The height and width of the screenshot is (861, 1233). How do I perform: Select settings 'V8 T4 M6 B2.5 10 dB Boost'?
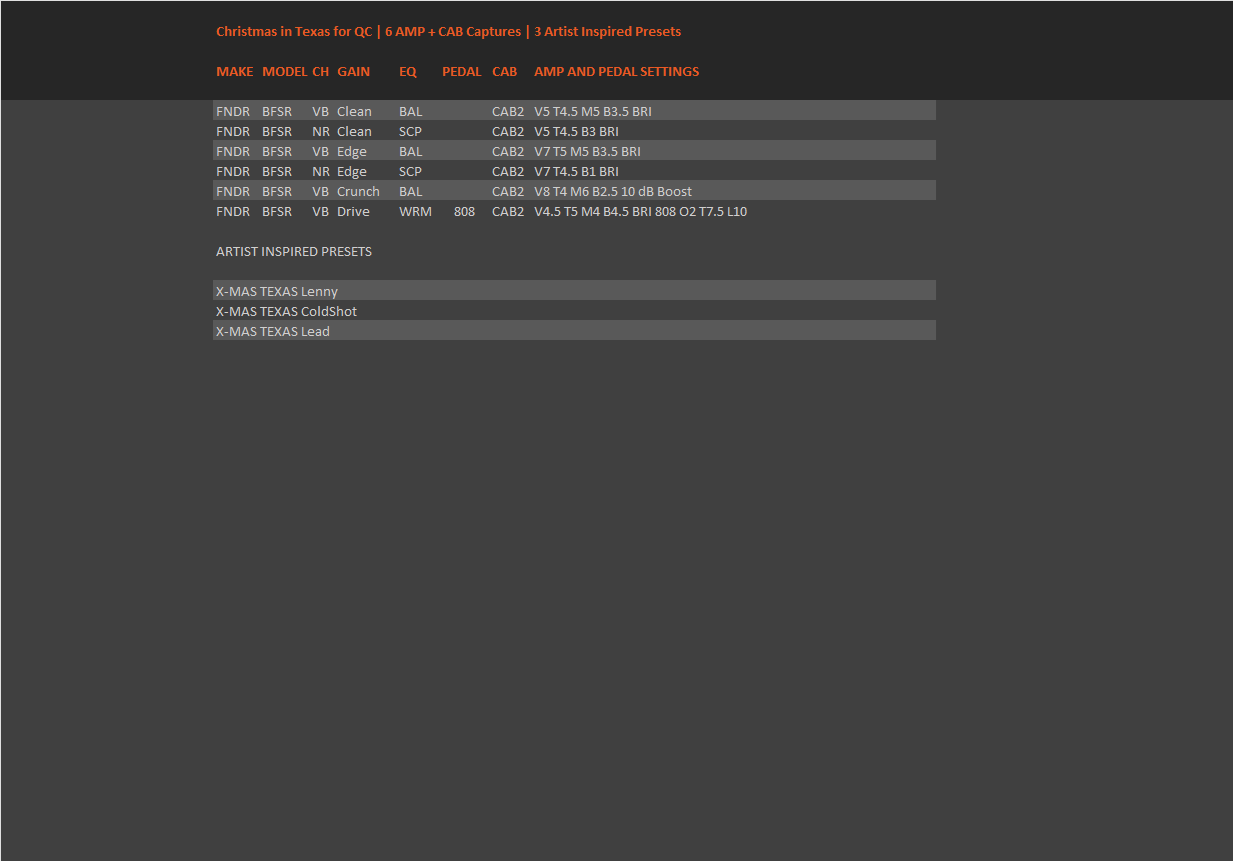click(x=613, y=192)
